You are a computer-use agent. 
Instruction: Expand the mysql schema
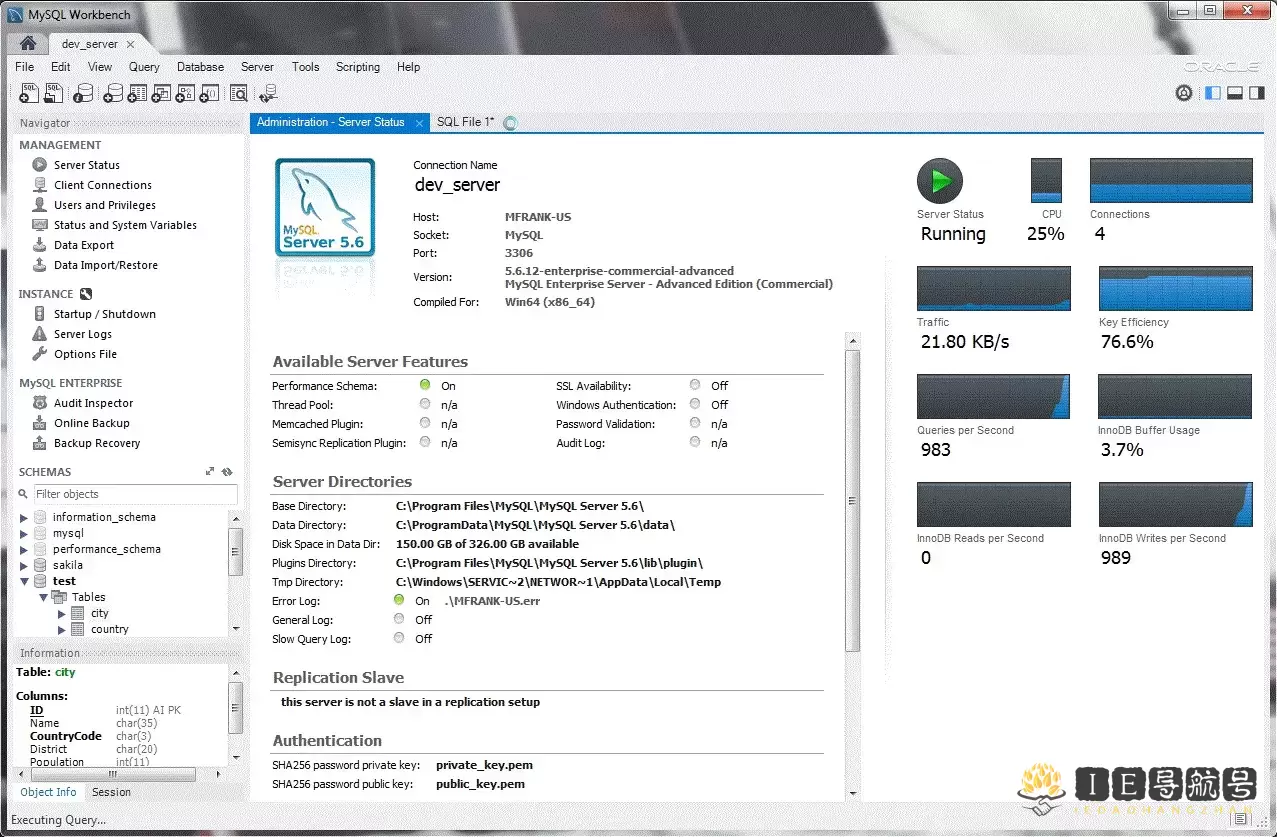coord(25,533)
